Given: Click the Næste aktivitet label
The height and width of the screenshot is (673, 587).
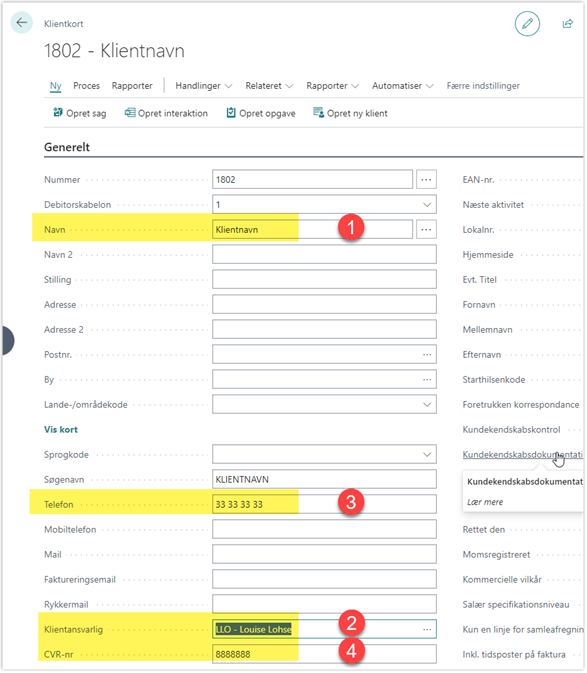Looking at the screenshot, I should pyautogui.click(x=493, y=205).
